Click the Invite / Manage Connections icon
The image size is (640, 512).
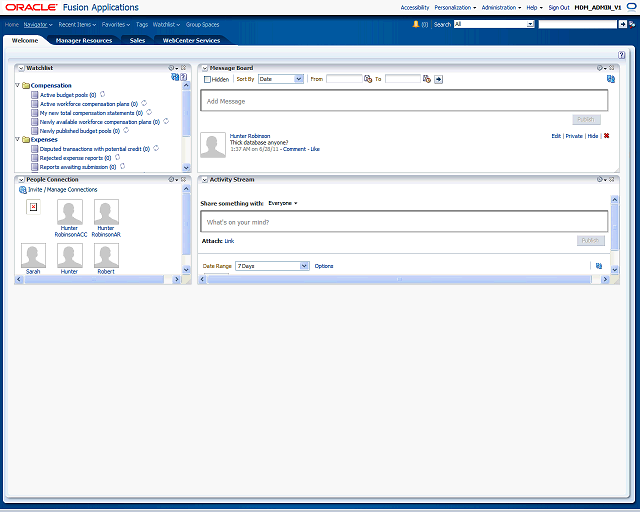click(23, 190)
